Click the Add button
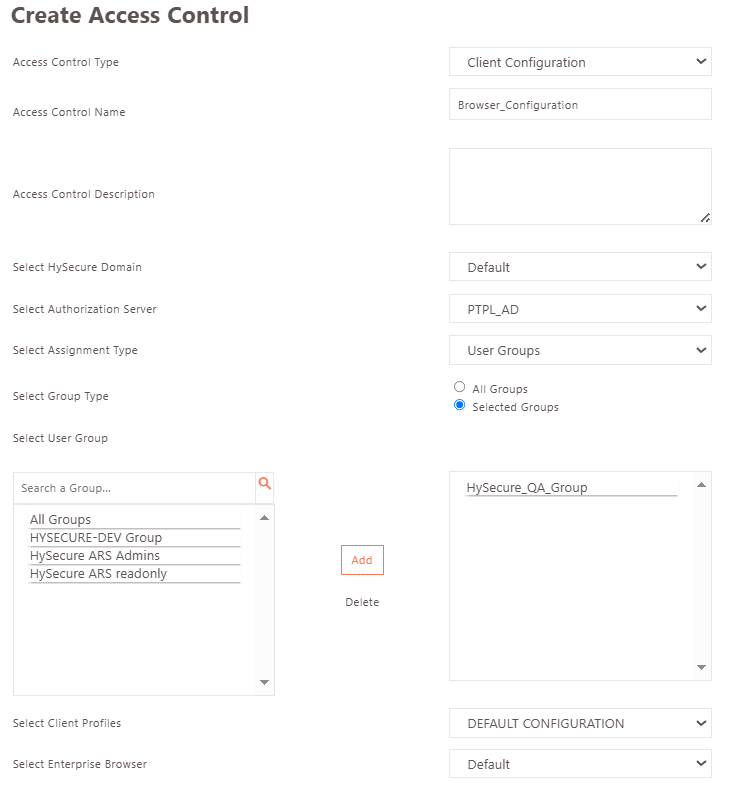750x808 pixels. [362, 560]
